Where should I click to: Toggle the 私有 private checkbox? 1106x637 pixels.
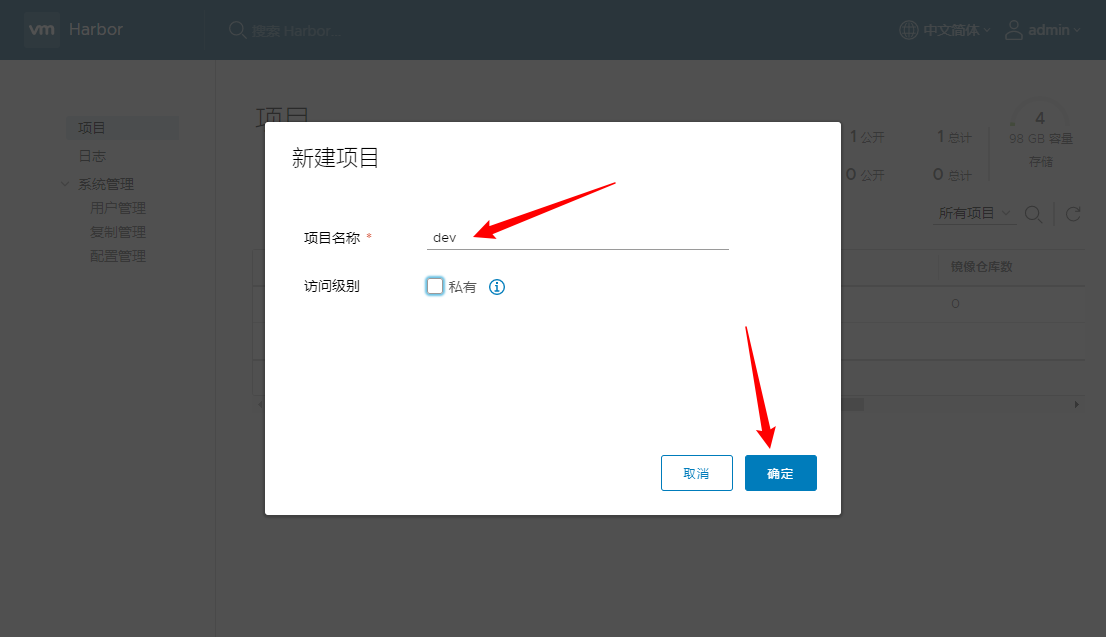(x=434, y=286)
